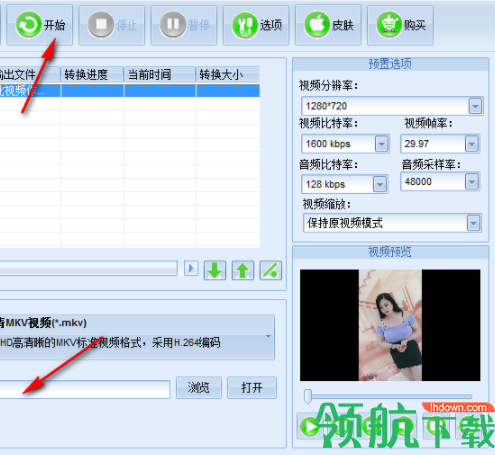Select the highlighted file row in list
This screenshot has width=495, height=455.
pyautogui.click(x=130, y=91)
